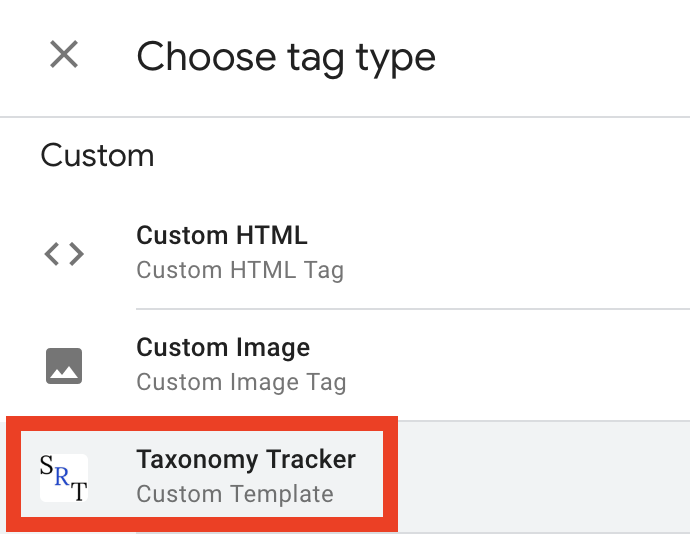
Task: Click the "Custom Image Tag" subtitle text
Action: [x=241, y=382]
